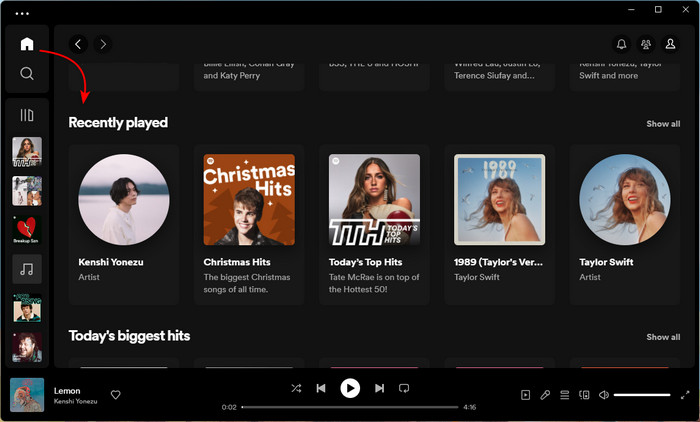The image size is (700, 422).
Task: Click the Christmas Hits title text
Action: pyautogui.click(x=237, y=262)
